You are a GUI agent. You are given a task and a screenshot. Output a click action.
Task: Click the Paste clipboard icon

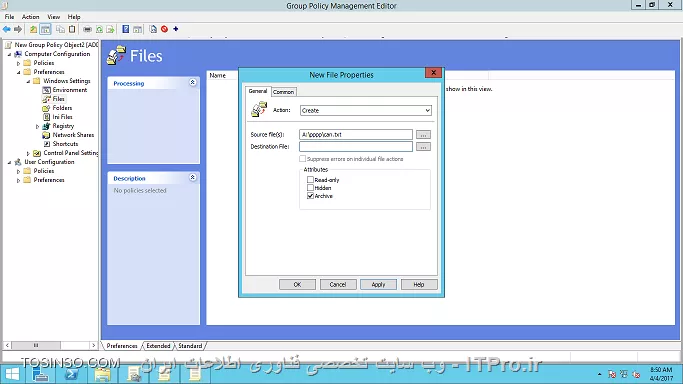72,29
